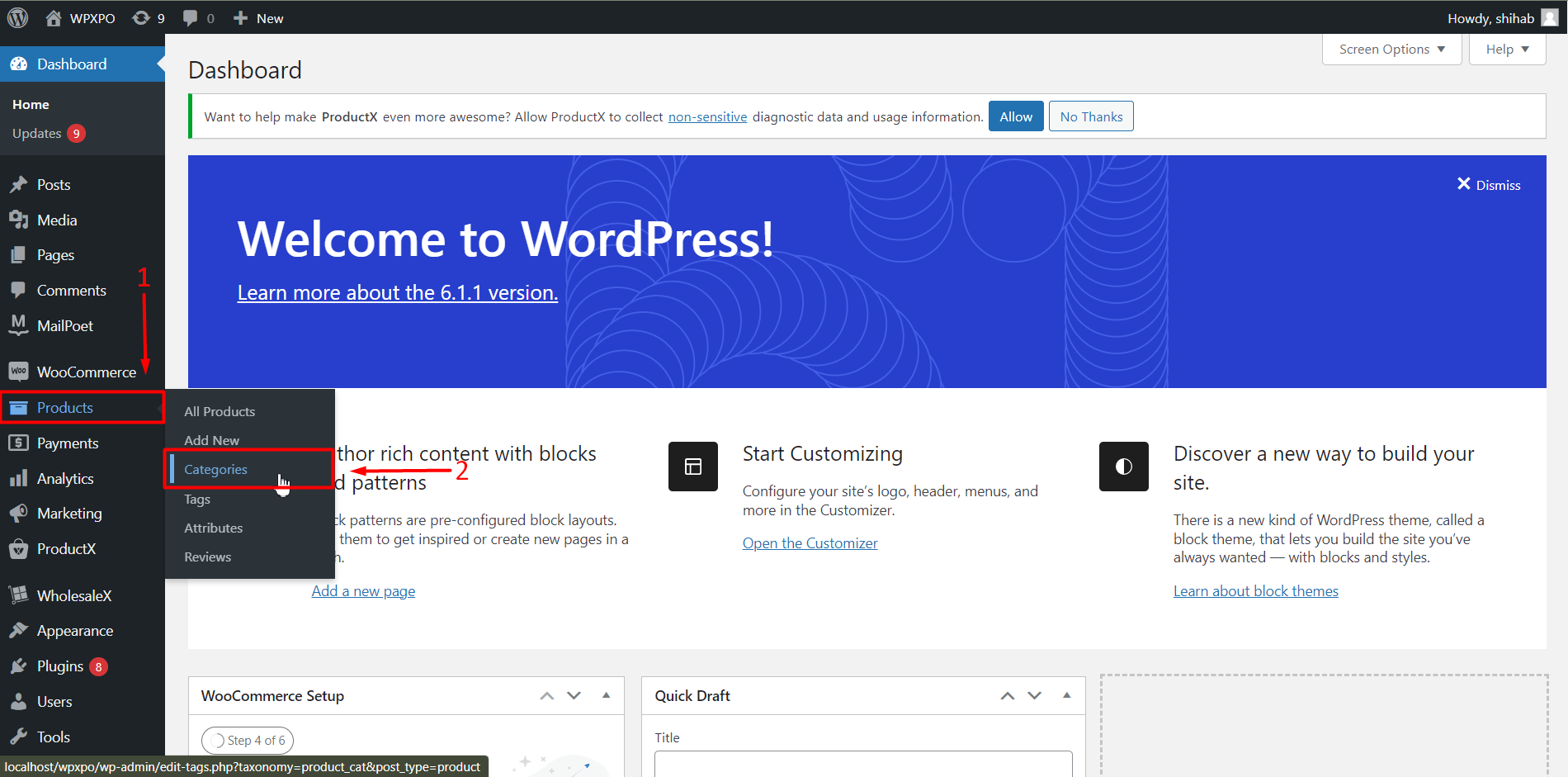
Task: Dismiss the Welcome to WordPress panel
Action: click(1489, 185)
